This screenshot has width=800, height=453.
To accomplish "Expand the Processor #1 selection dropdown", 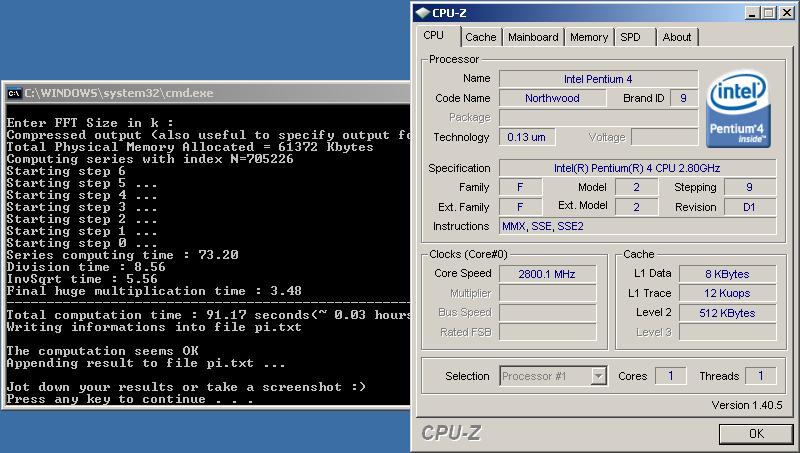I will (x=598, y=376).
